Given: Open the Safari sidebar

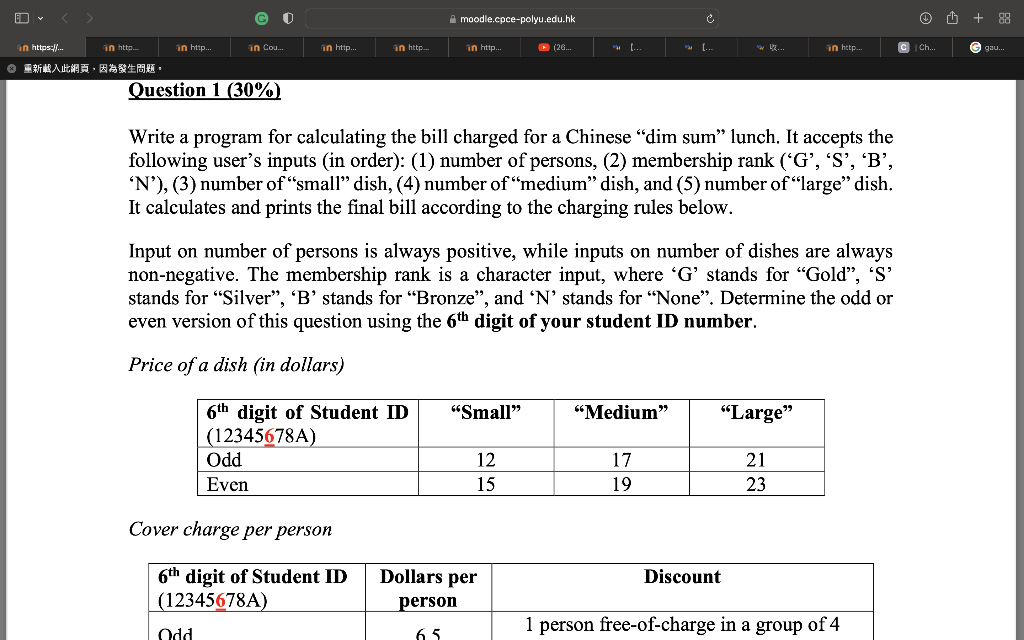Looking at the screenshot, I should 20,17.
